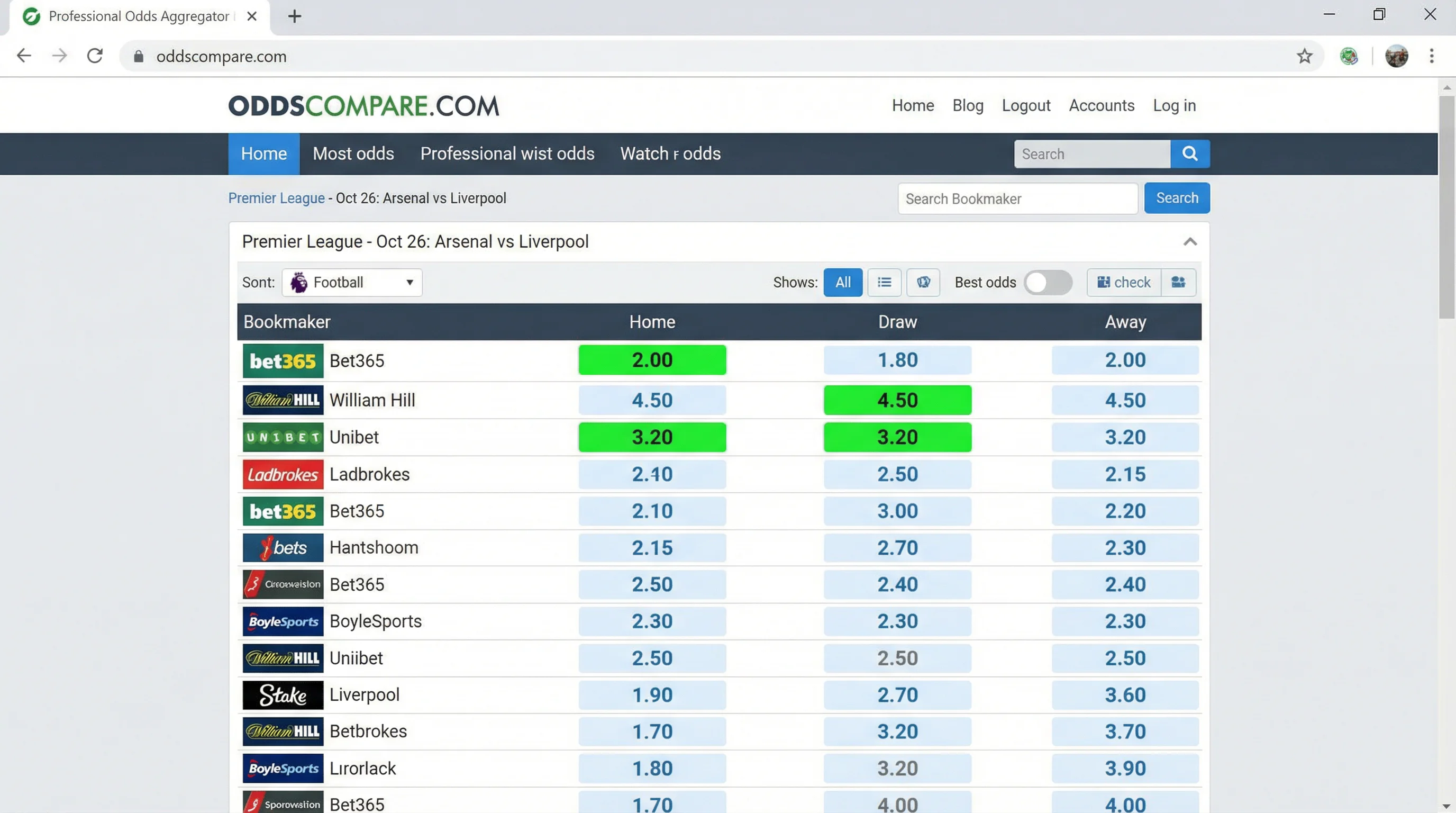The width and height of the screenshot is (1456, 813).
Task: Open the Most odds tab
Action: (x=353, y=154)
